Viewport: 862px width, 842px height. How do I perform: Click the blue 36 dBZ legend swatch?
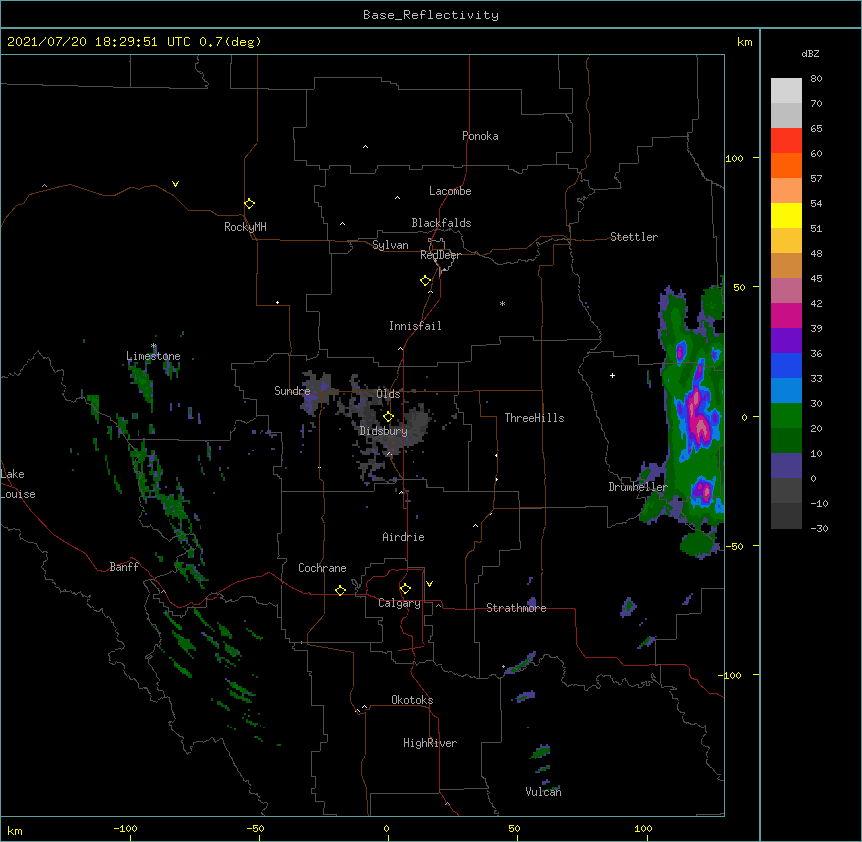(786, 365)
